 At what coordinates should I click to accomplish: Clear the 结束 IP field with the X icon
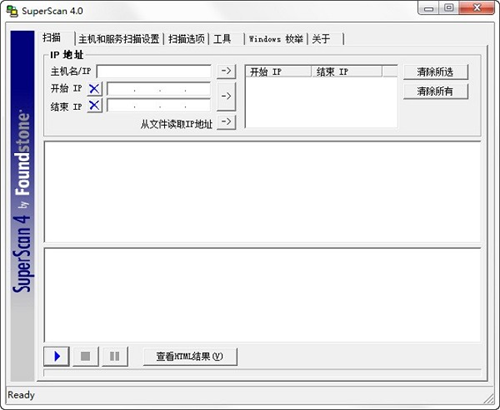(95, 106)
